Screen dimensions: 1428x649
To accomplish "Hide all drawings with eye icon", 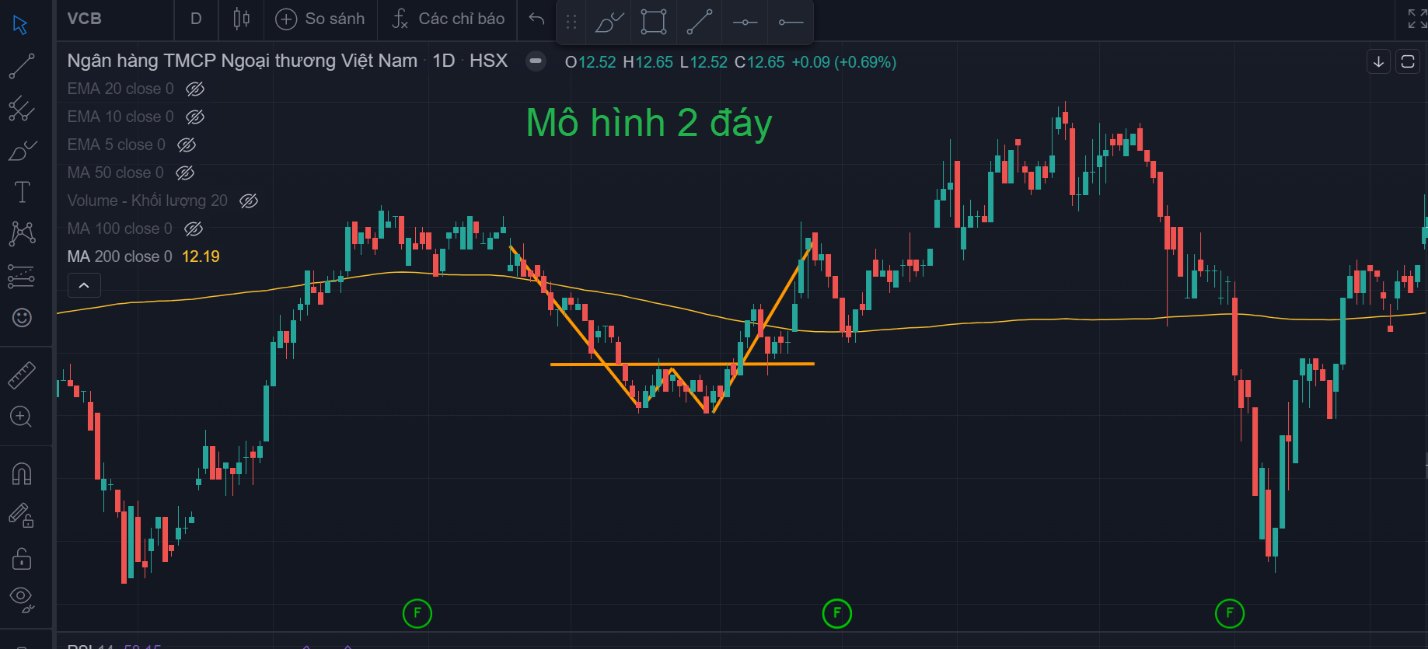I will [x=21, y=599].
